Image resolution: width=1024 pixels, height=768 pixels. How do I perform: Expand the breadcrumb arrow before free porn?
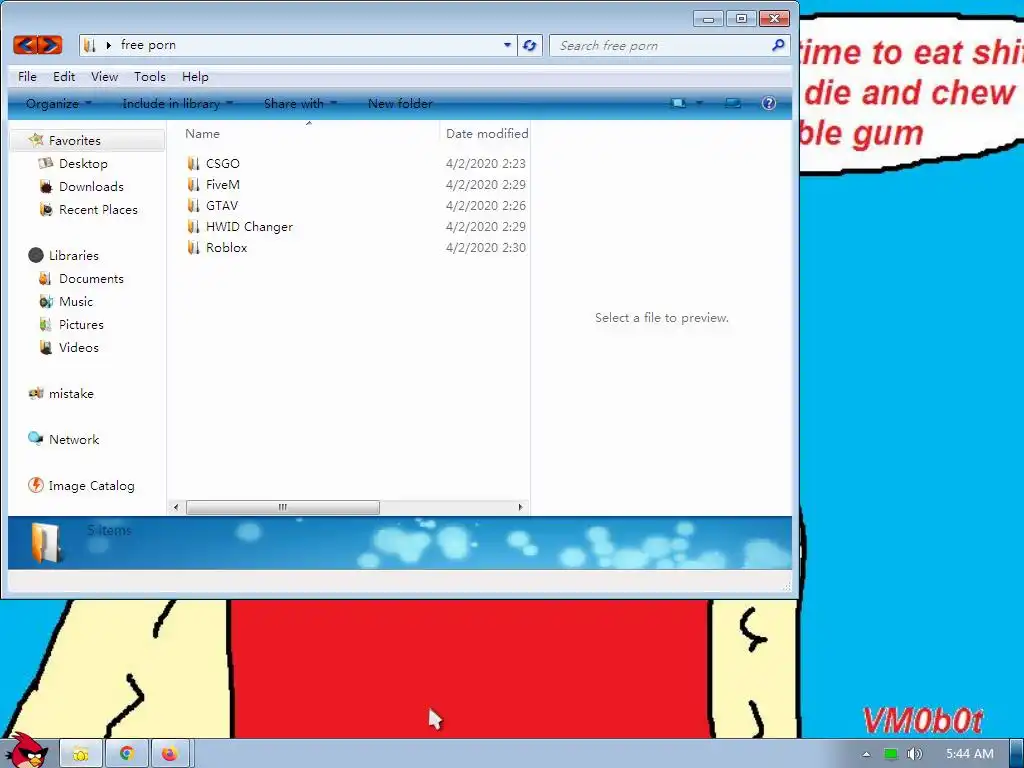108,45
